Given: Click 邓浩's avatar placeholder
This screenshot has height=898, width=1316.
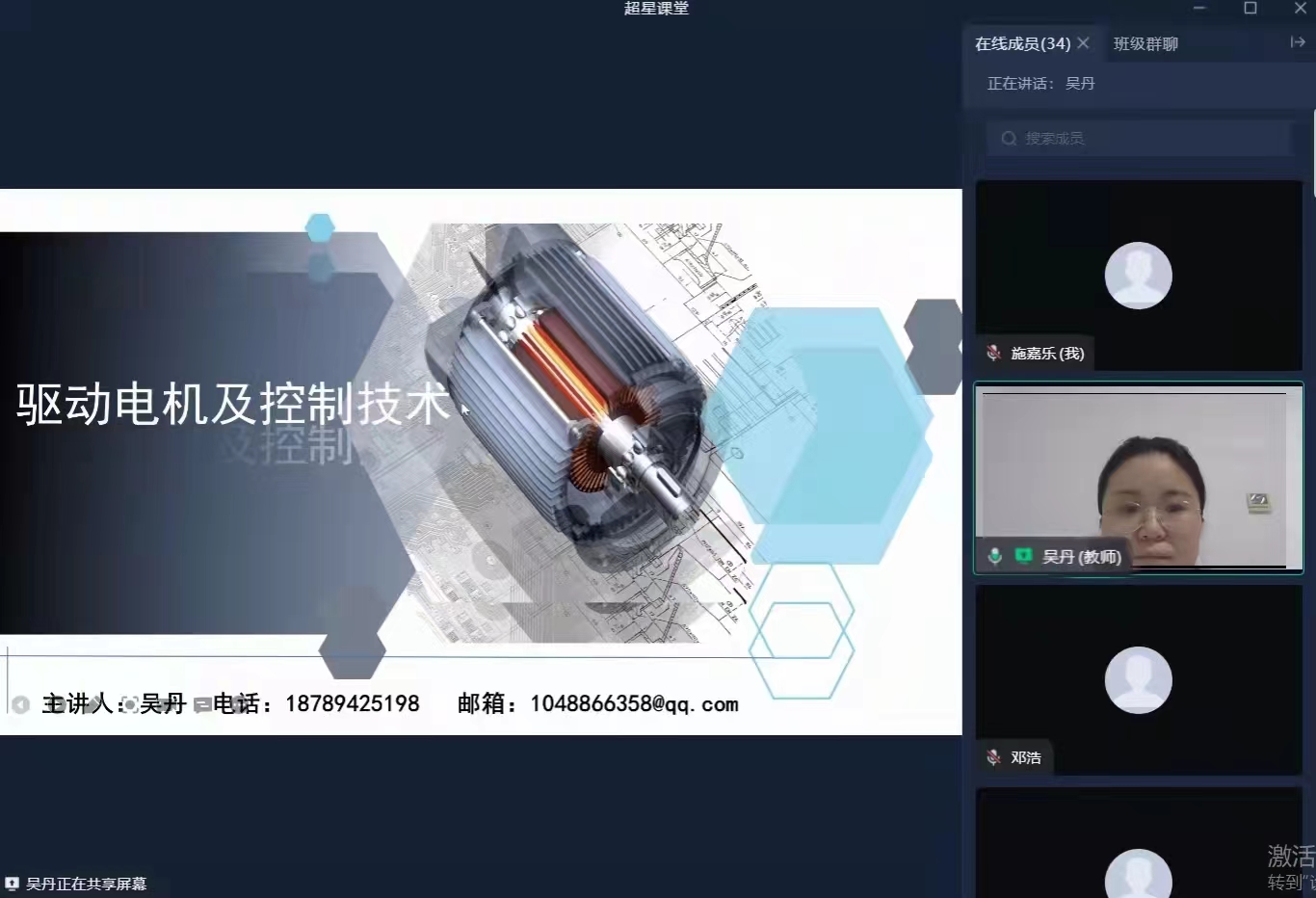Looking at the screenshot, I should click(1139, 680).
